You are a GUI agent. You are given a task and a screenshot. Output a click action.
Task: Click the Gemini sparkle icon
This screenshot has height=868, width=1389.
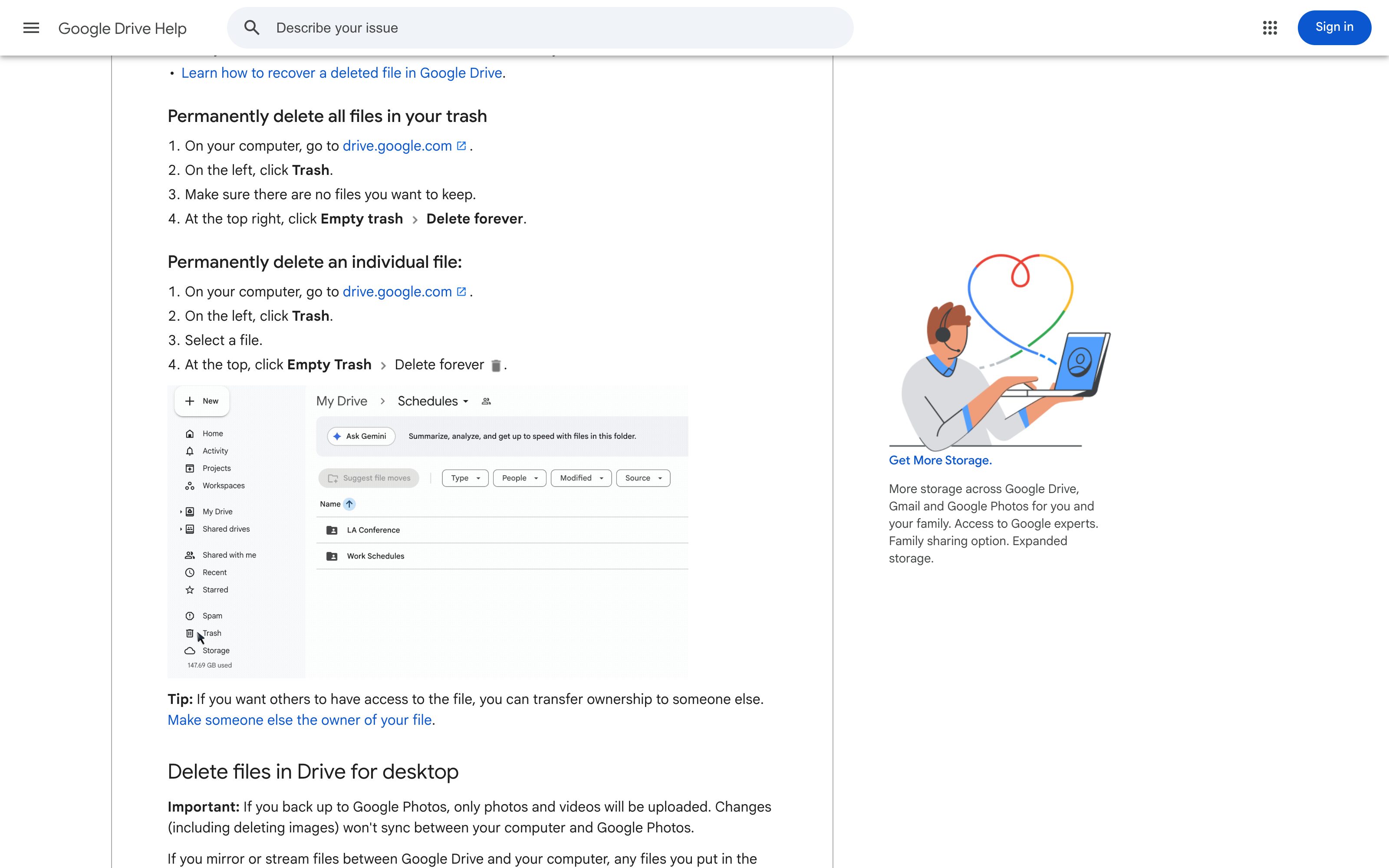337,436
